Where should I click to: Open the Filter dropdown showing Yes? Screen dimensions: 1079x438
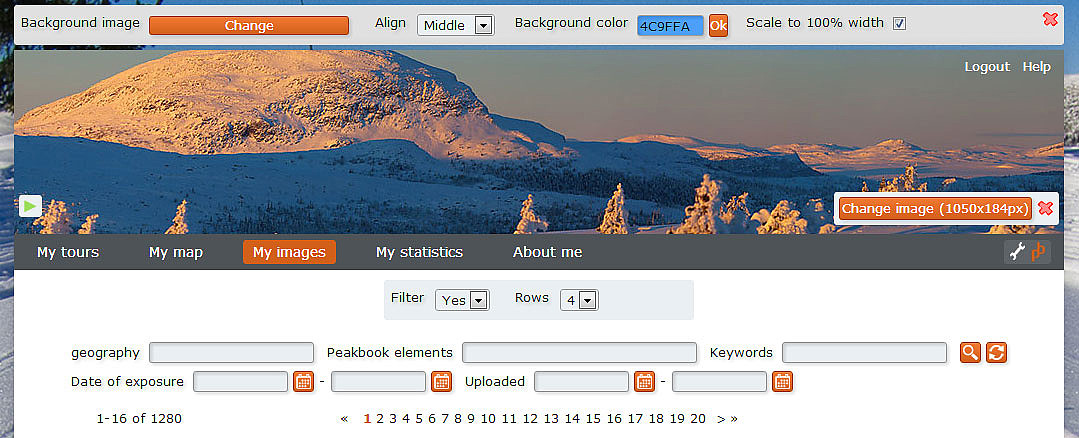point(462,300)
